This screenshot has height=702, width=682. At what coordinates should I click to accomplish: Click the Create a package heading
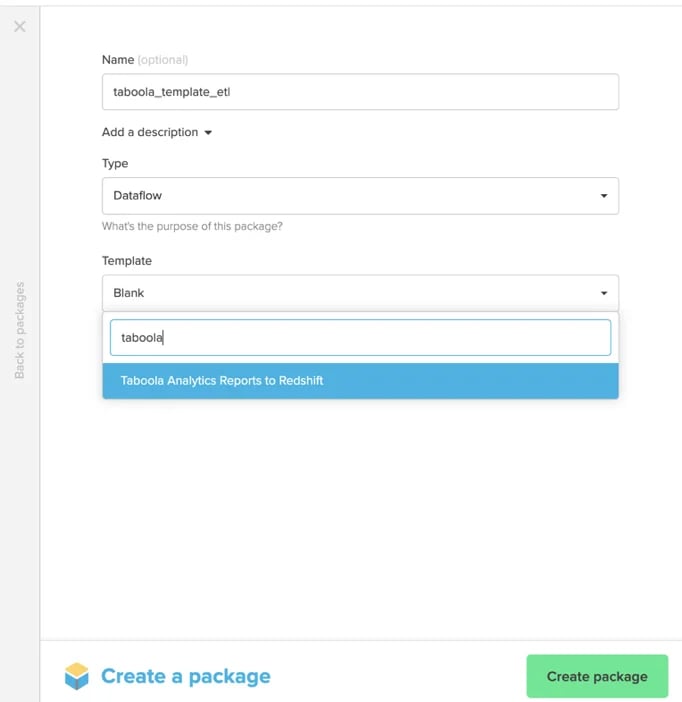185,676
